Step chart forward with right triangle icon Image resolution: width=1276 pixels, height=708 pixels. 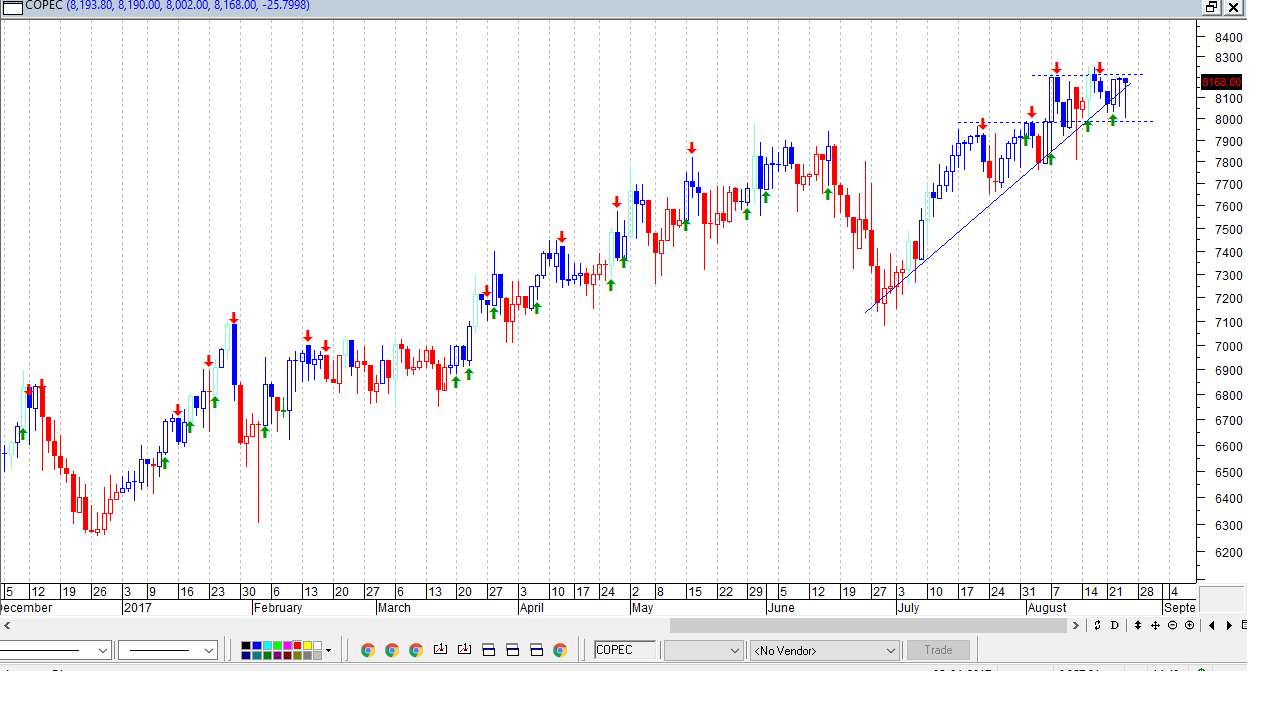click(x=1229, y=626)
